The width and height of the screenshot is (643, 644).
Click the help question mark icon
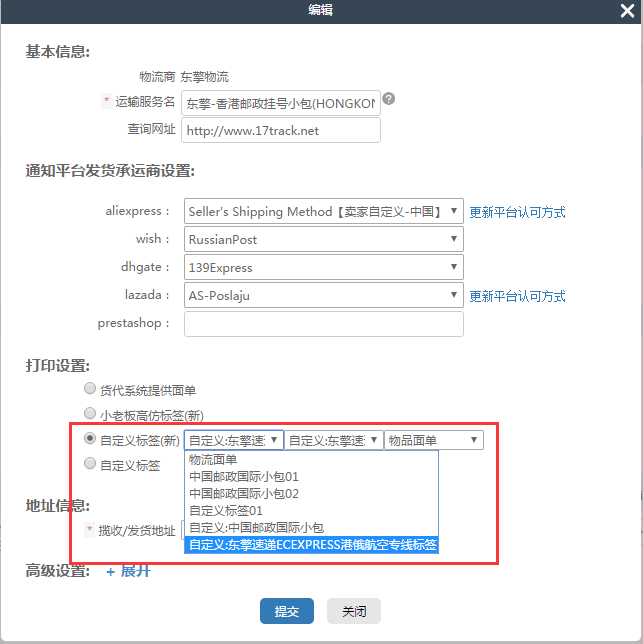(x=389, y=99)
